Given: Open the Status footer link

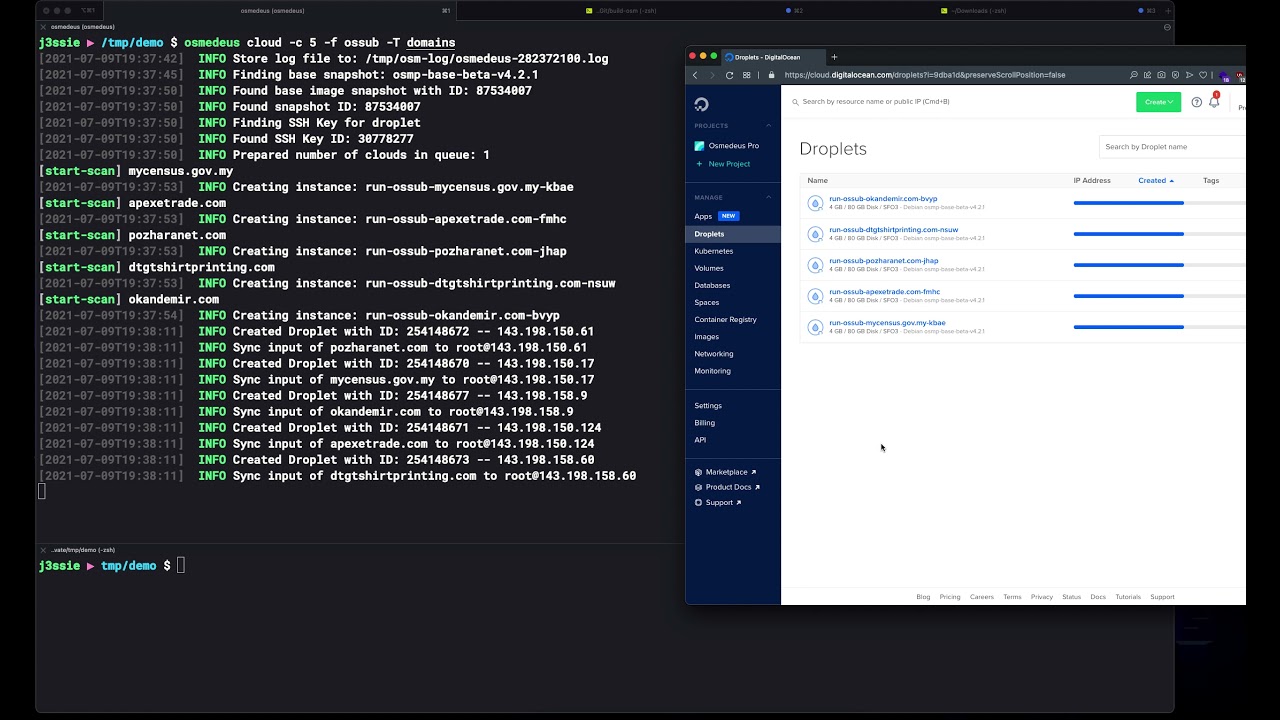Looking at the screenshot, I should (1071, 597).
